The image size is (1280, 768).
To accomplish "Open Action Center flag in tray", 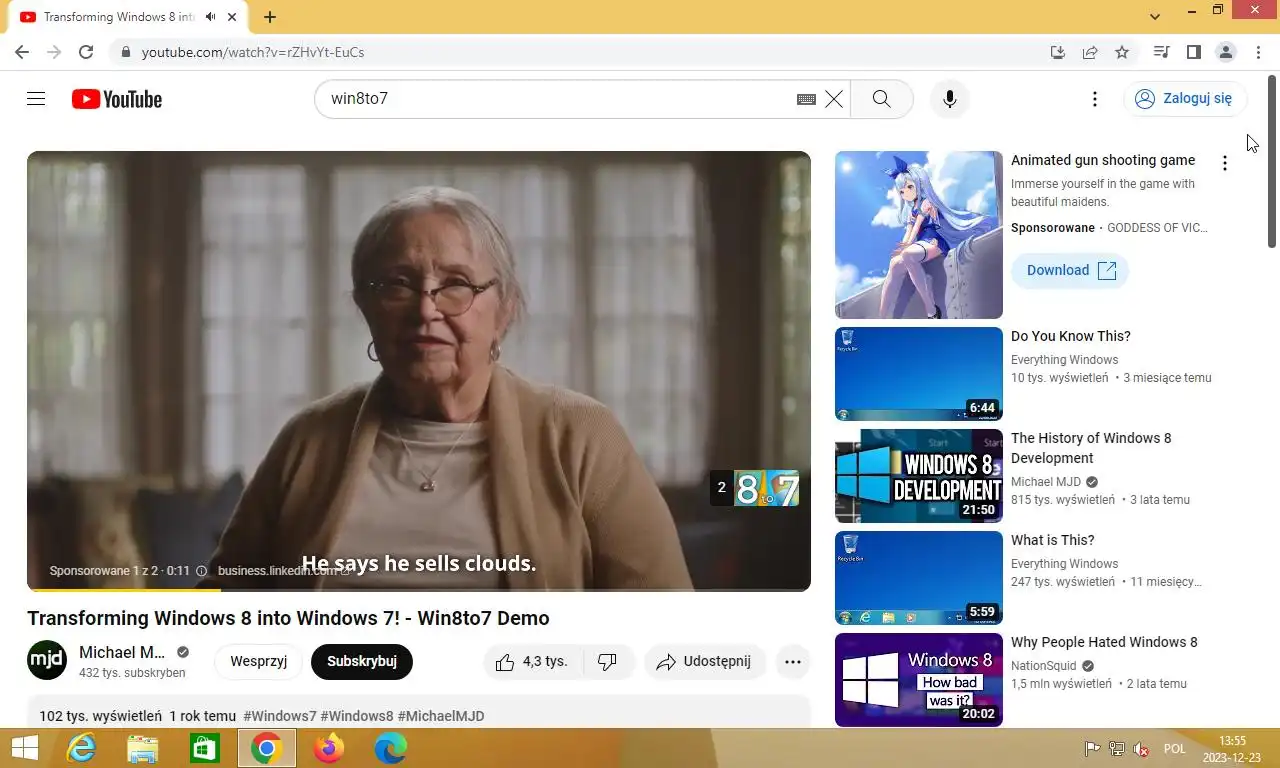I will (1093, 749).
